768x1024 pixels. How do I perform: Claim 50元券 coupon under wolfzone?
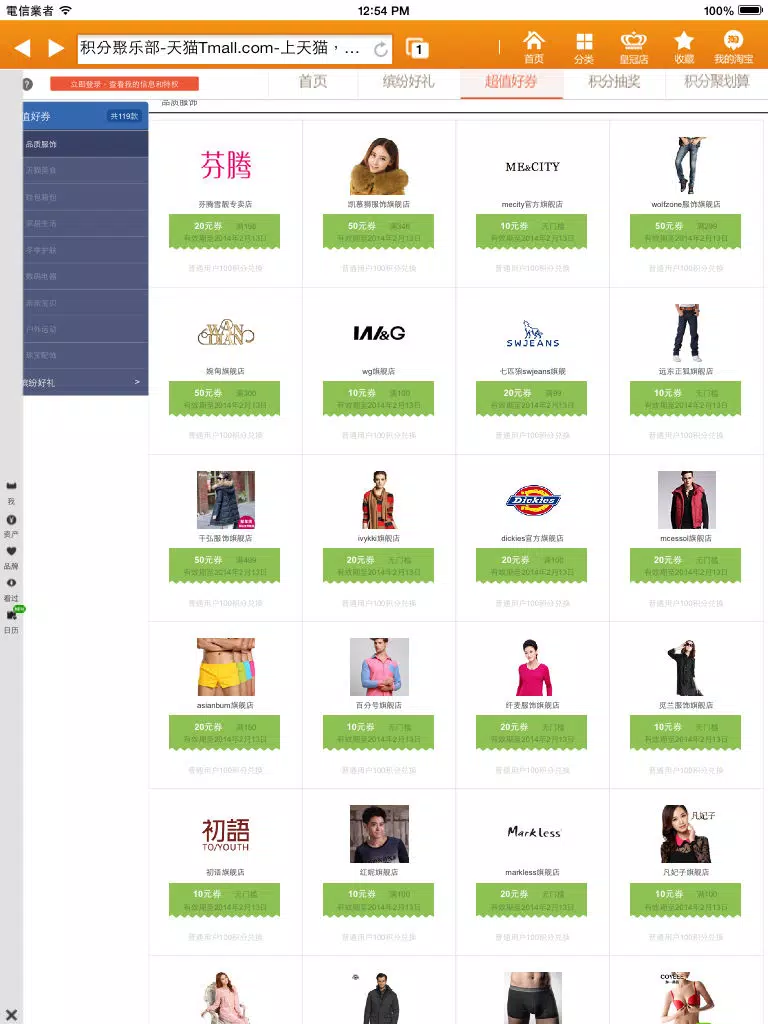(x=686, y=232)
